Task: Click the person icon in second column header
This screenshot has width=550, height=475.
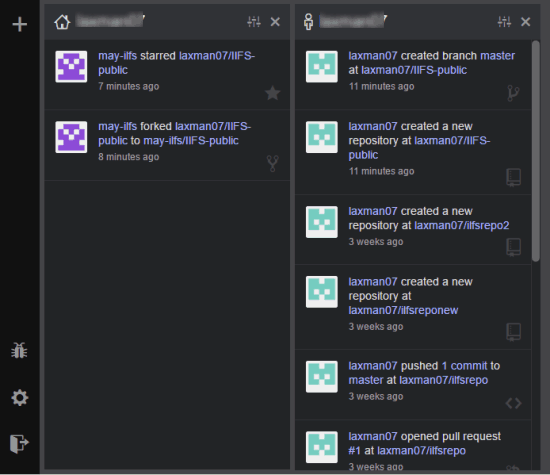Action: 309,22
